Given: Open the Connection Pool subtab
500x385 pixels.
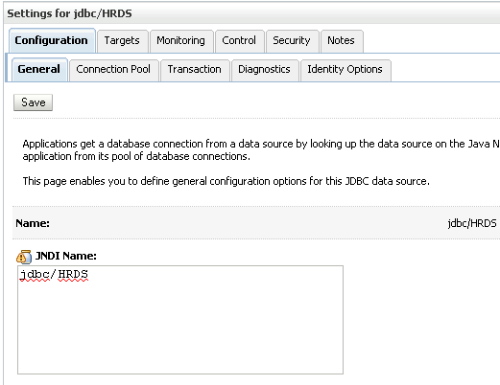Looking at the screenshot, I should point(113,69).
